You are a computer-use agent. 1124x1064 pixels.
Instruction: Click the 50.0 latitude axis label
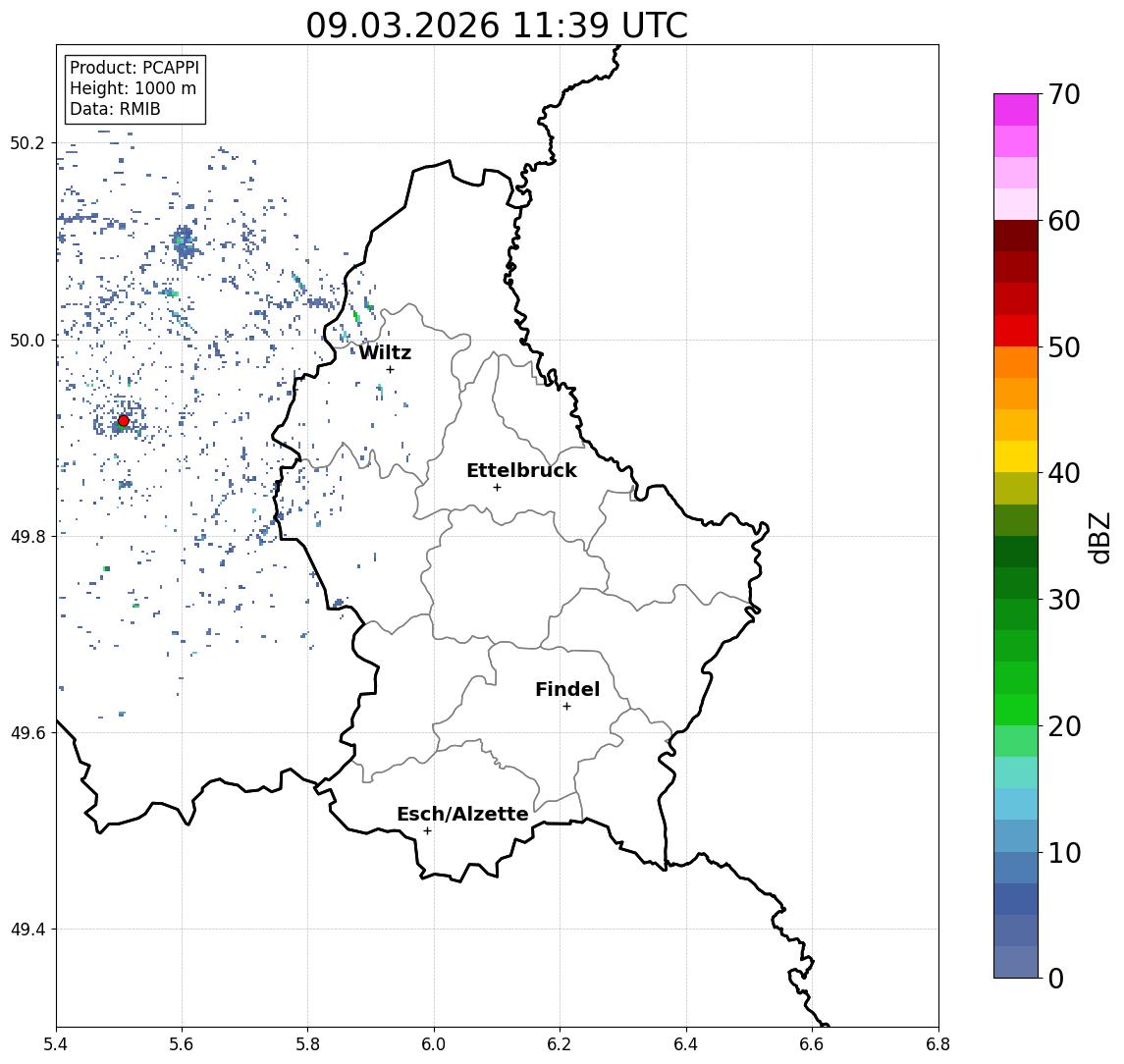click(27, 340)
